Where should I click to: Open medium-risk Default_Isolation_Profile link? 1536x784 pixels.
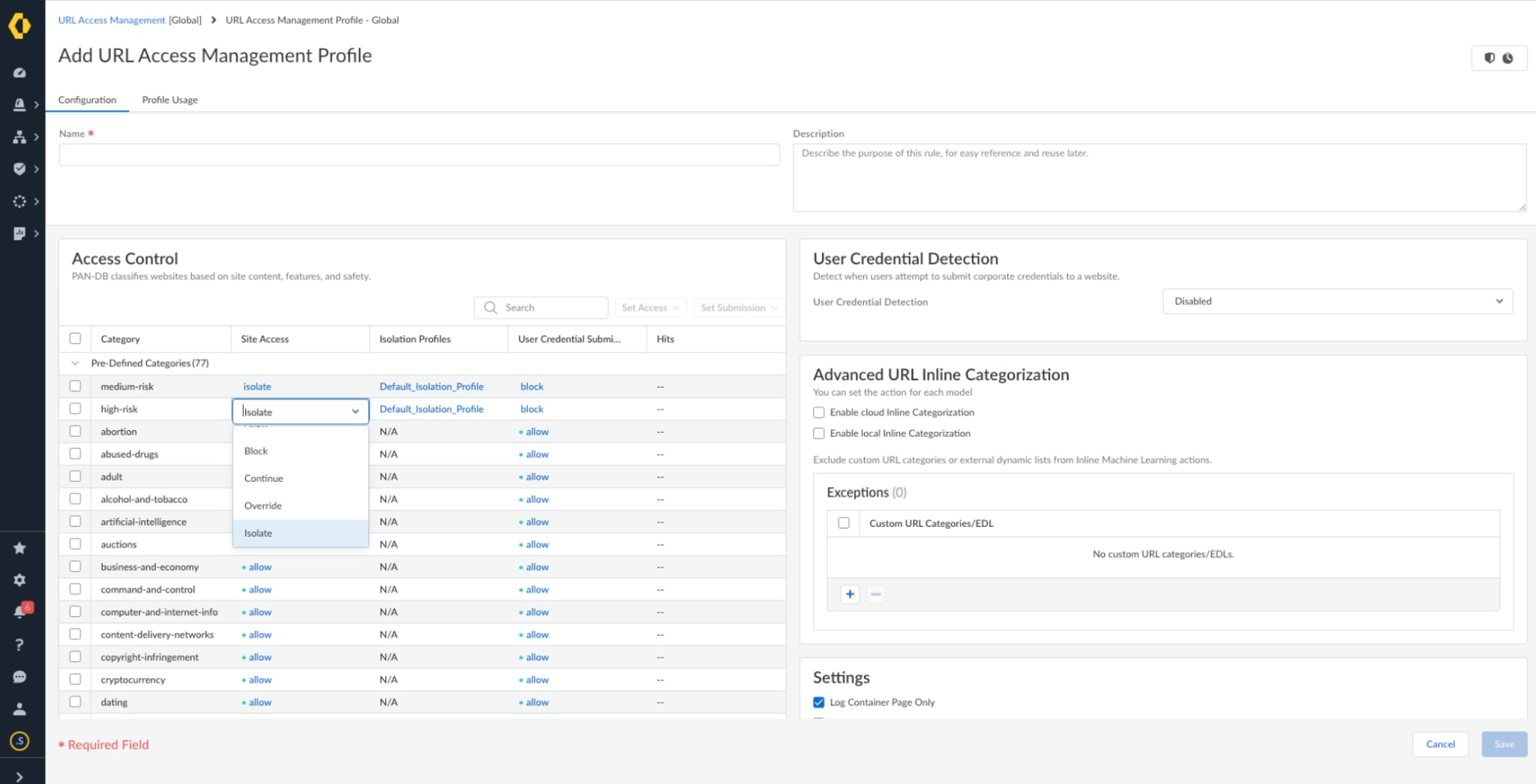pos(431,387)
